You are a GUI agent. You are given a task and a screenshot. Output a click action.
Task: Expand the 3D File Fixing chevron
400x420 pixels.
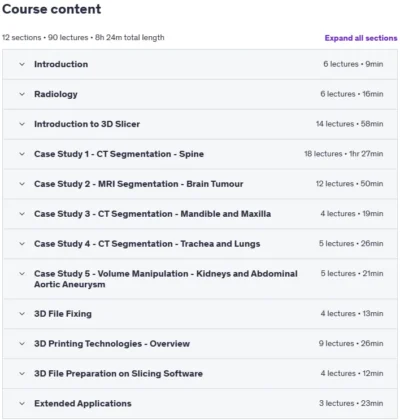(x=22, y=314)
